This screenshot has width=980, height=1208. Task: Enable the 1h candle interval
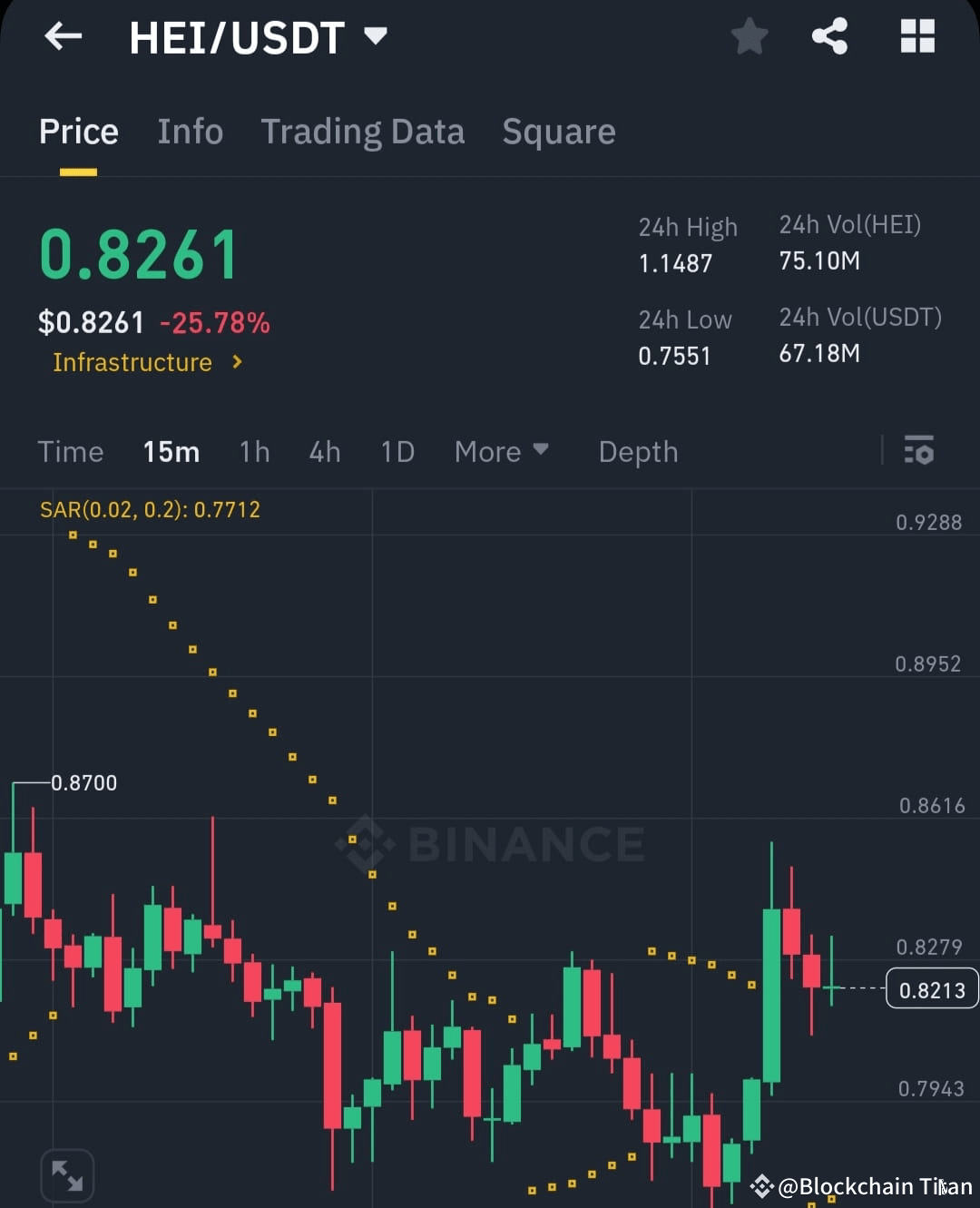pos(254,451)
